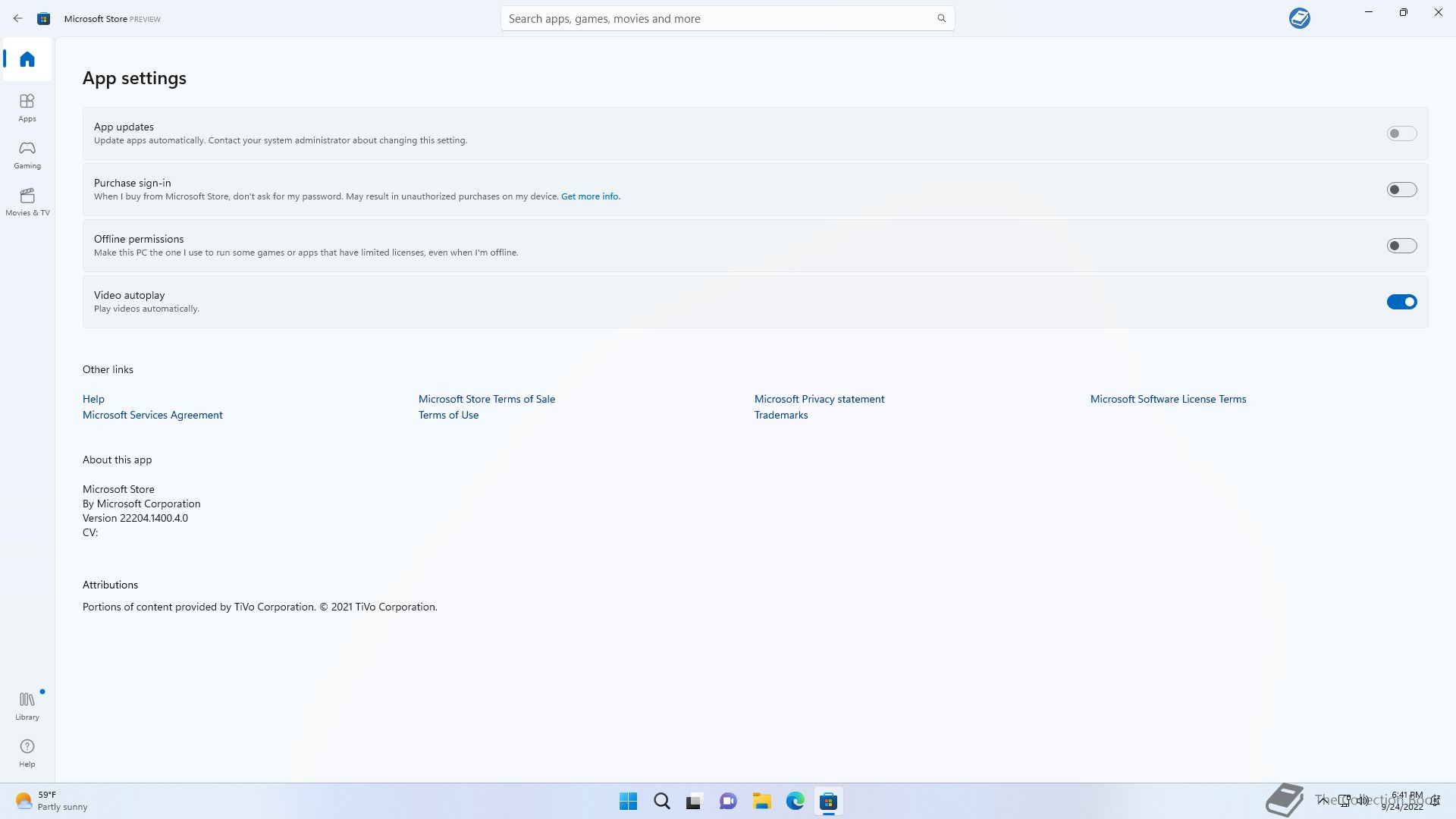Go to the Store Home page

pyautogui.click(x=27, y=59)
